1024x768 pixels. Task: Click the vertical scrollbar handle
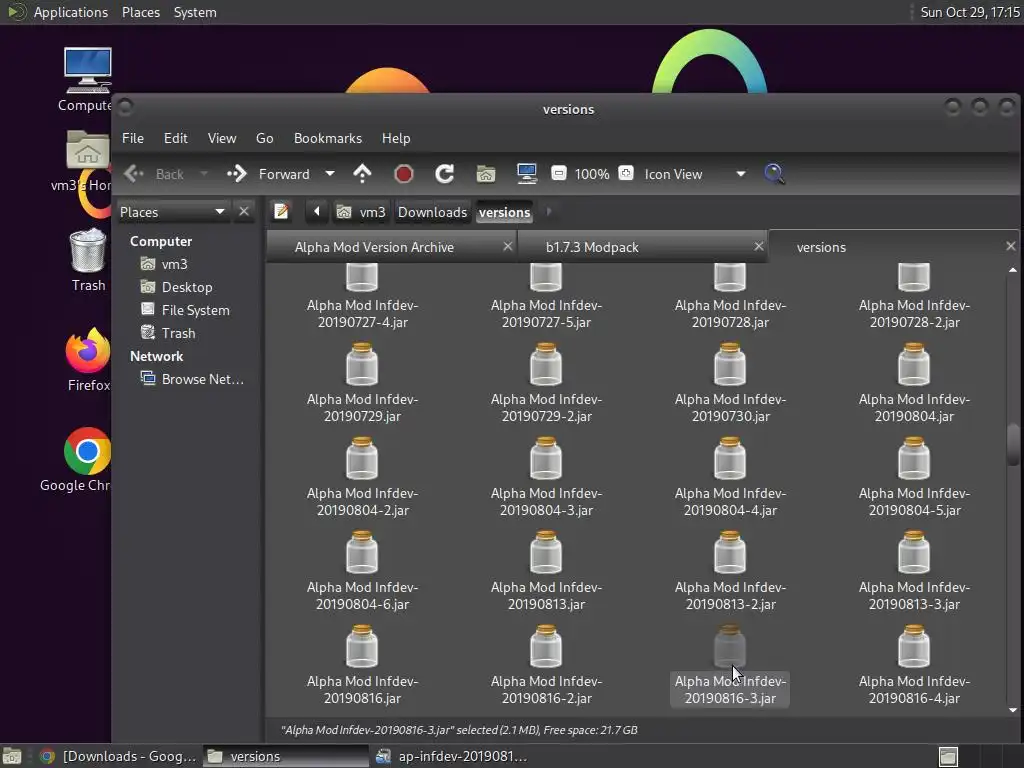tap(1013, 444)
